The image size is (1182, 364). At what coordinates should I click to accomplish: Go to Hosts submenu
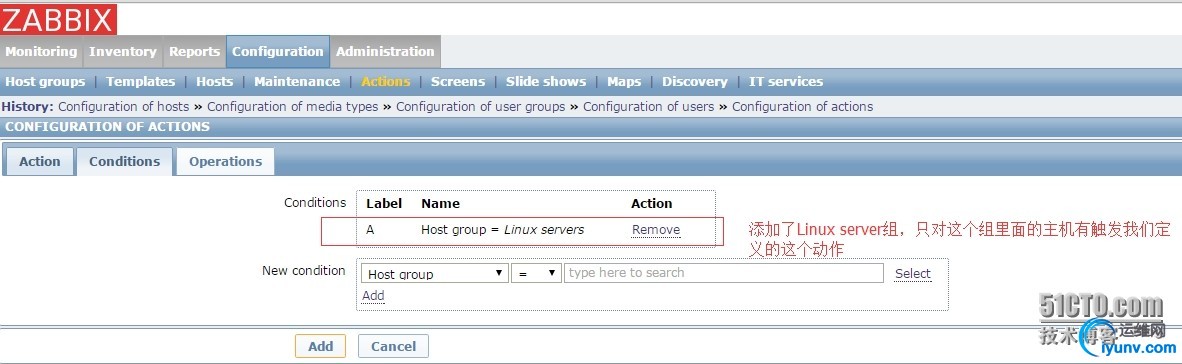[215, 81]
